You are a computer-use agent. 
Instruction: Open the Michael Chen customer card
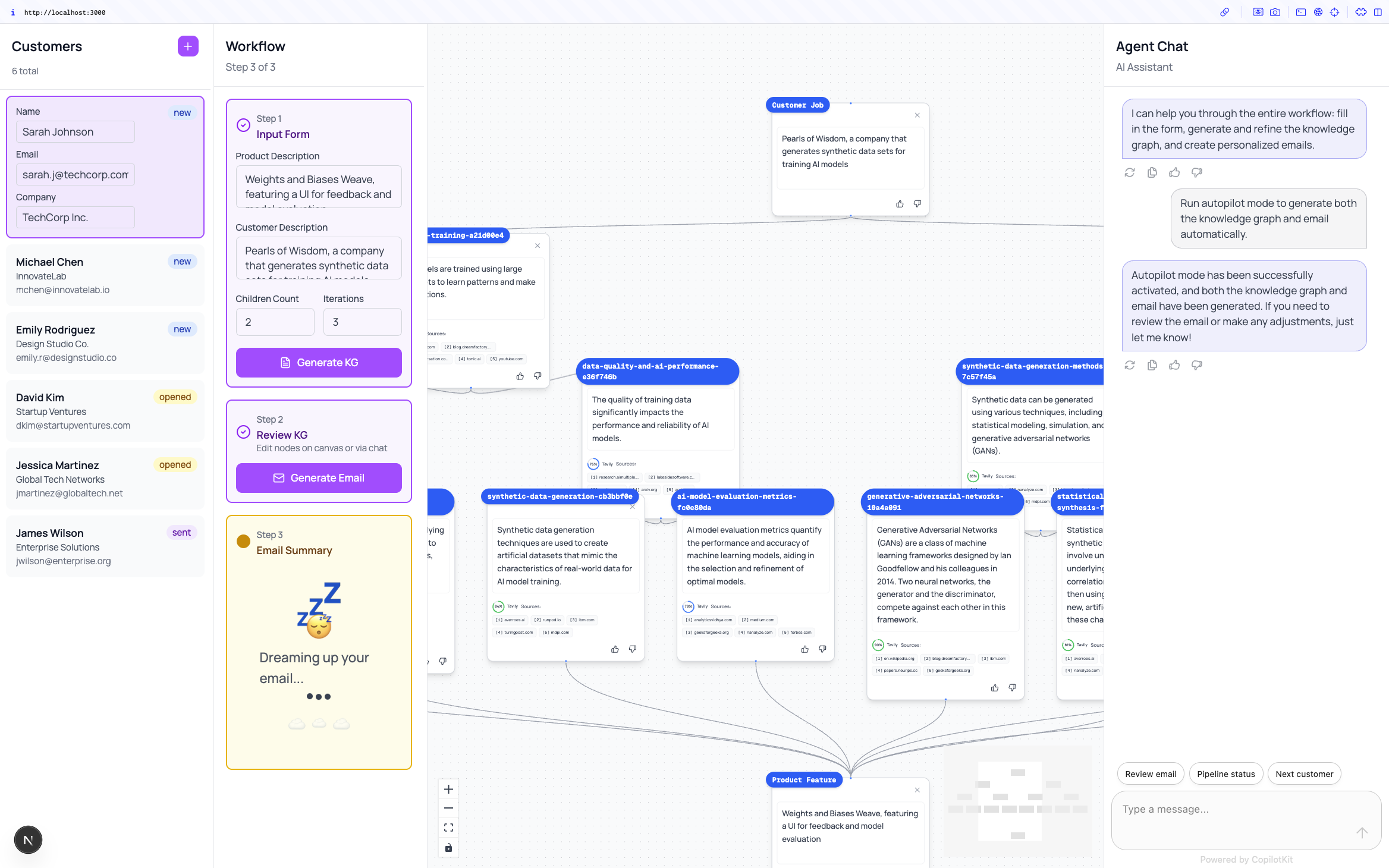[105, 275]
